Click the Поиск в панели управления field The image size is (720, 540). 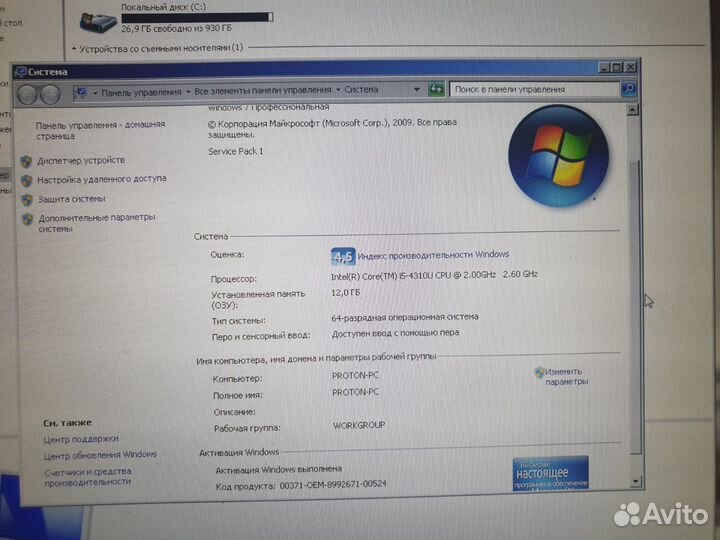(x=534, y=90)
